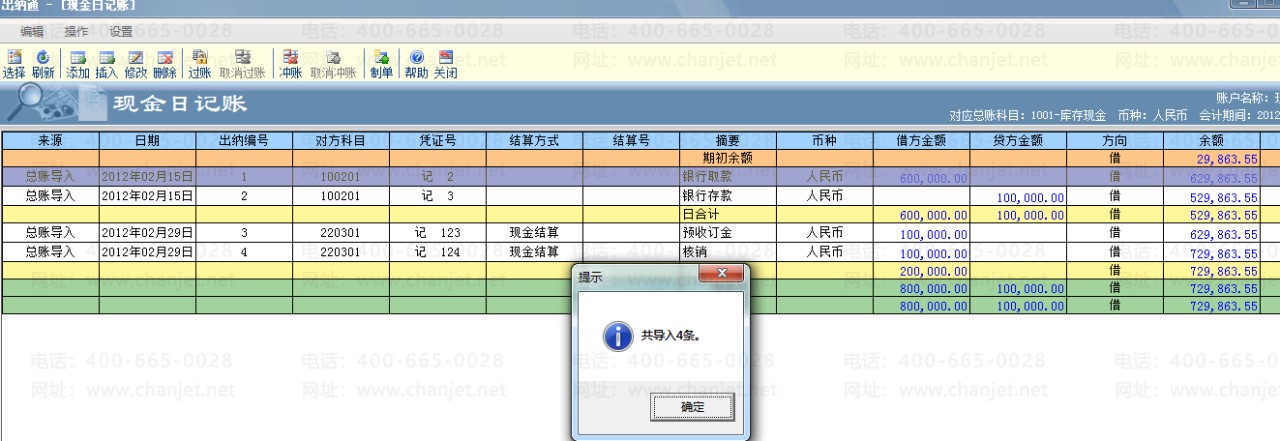Click the 借方金额 (Debit amount) column header
Viewport: 1280px width, 441px height.
[922, 141]
